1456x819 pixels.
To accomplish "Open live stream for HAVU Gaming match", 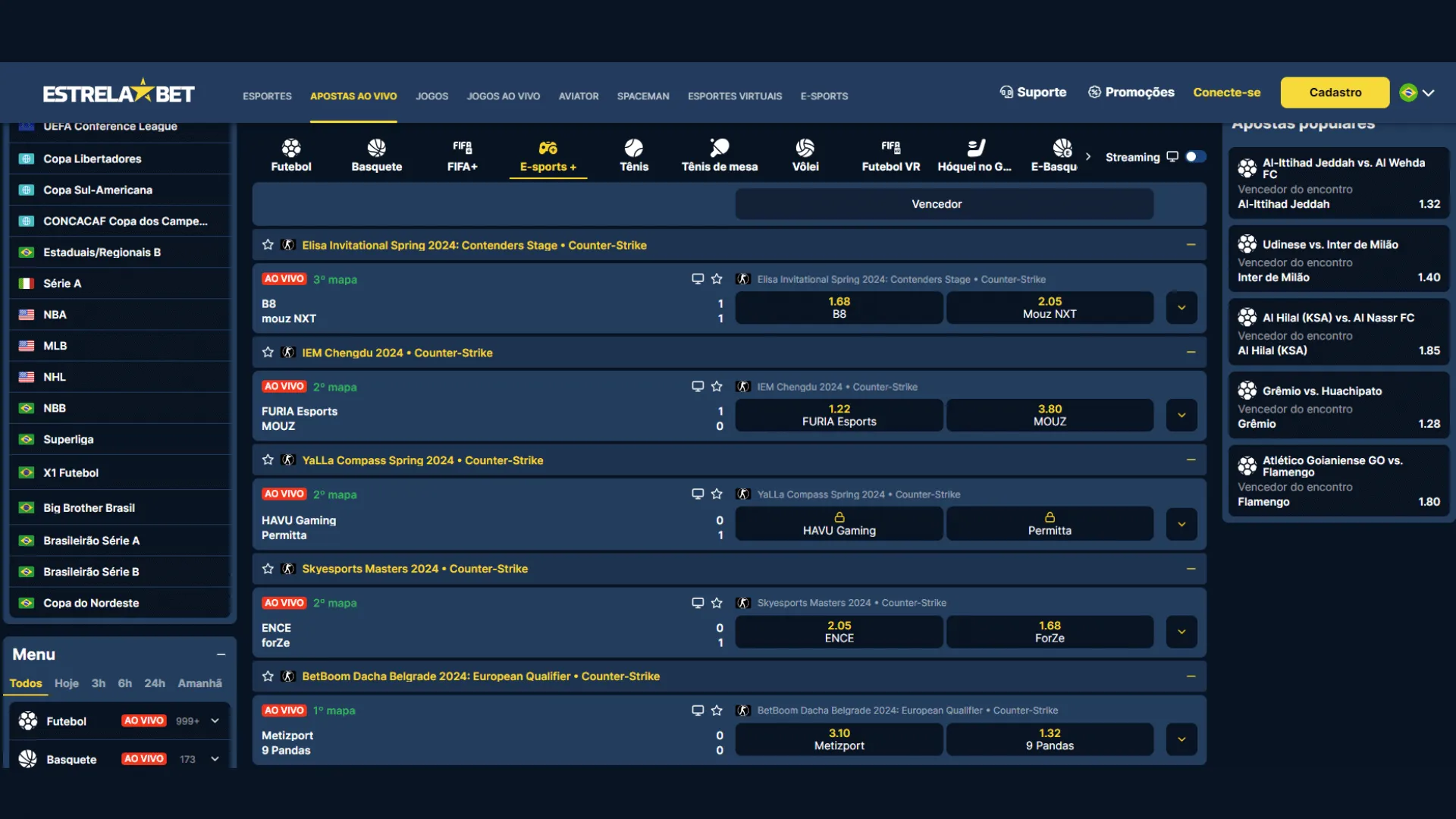I will [x=698, y=494].
